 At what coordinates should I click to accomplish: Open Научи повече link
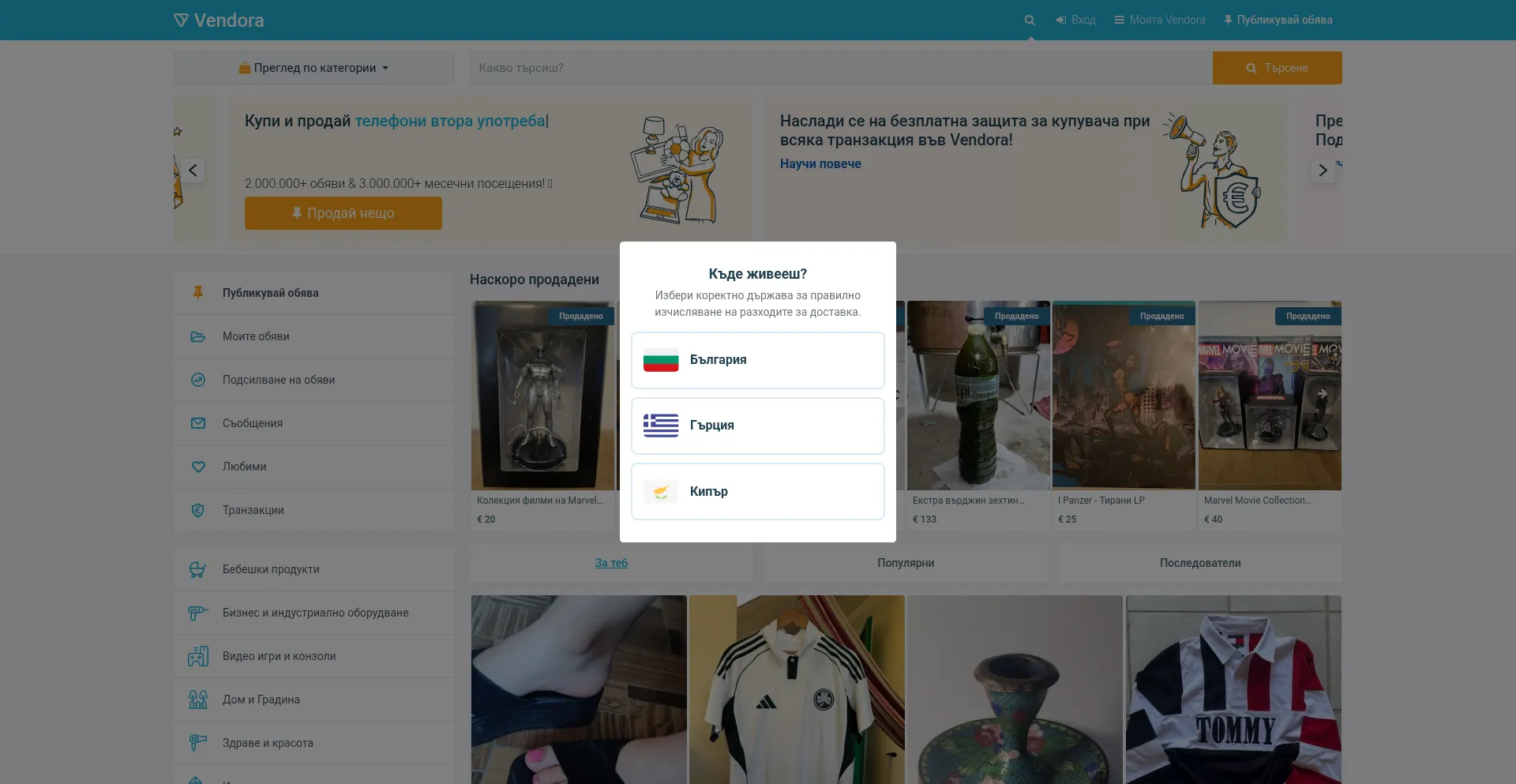coord(820,163)
